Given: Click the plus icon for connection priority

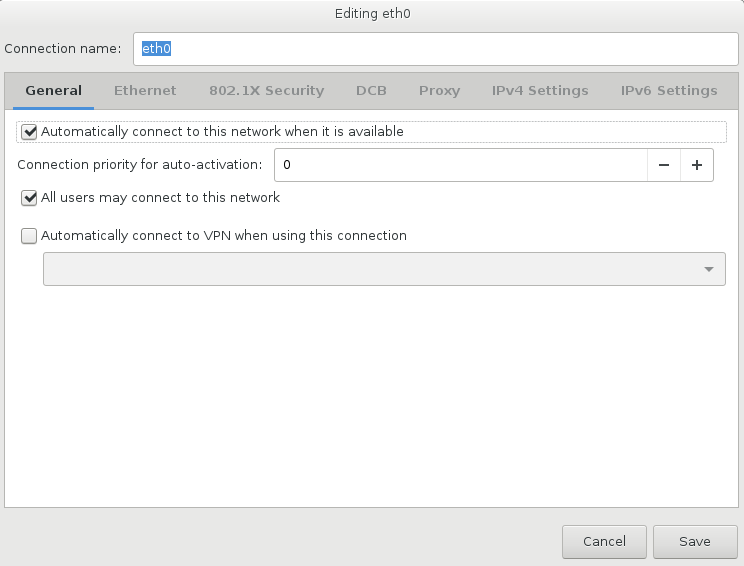Looking at the screenshot, I should 697,165.
